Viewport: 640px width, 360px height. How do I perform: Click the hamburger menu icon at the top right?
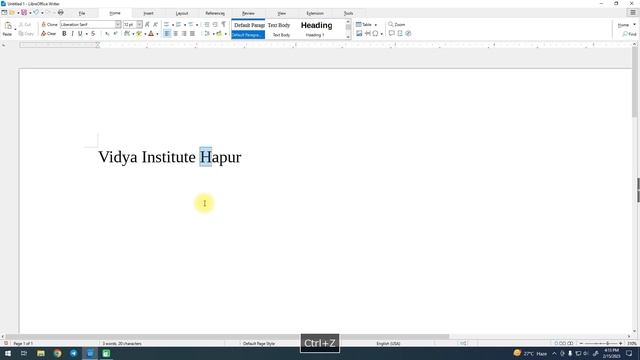633,13
